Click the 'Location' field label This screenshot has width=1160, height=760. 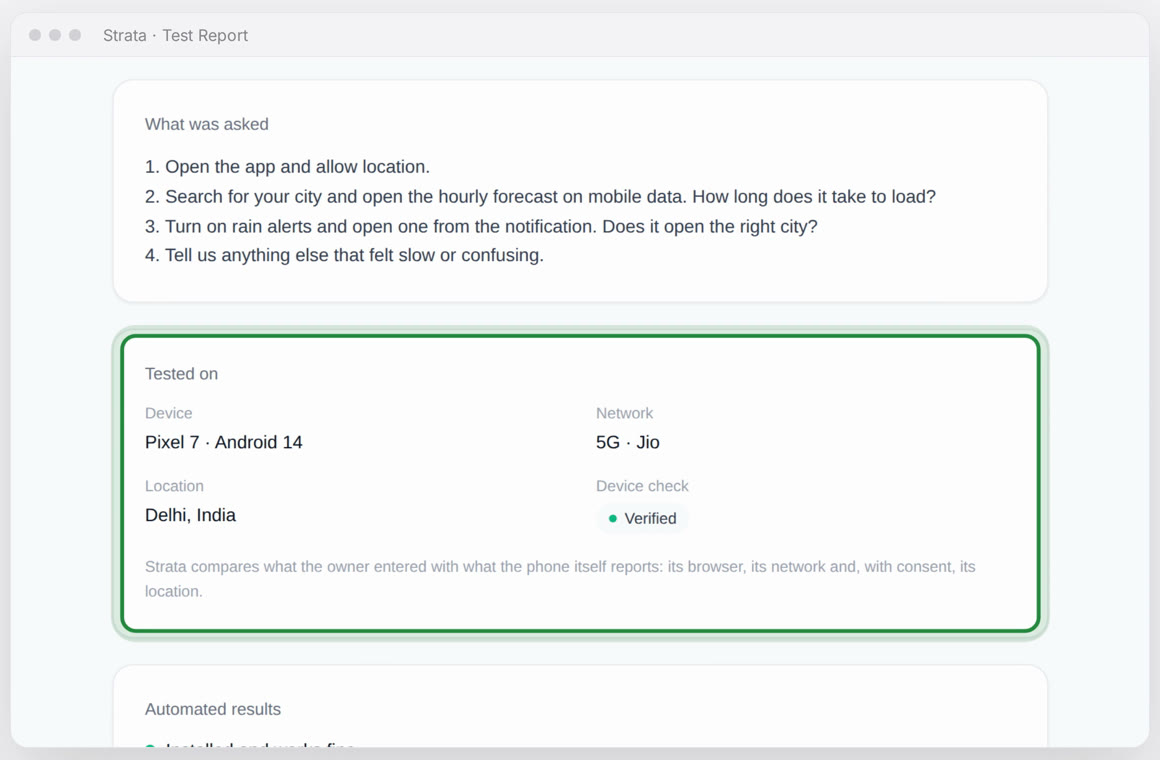pos(174,486)
